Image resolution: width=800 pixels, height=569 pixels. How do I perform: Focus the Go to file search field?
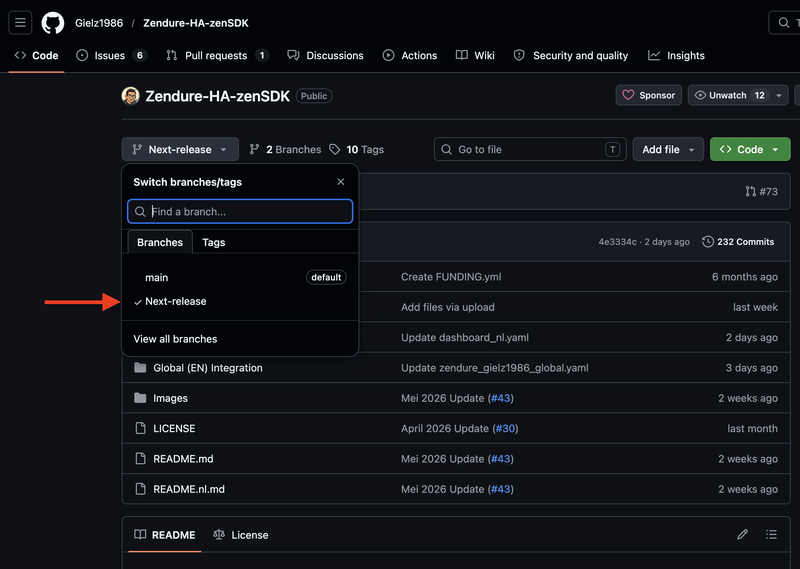(530, 150)
